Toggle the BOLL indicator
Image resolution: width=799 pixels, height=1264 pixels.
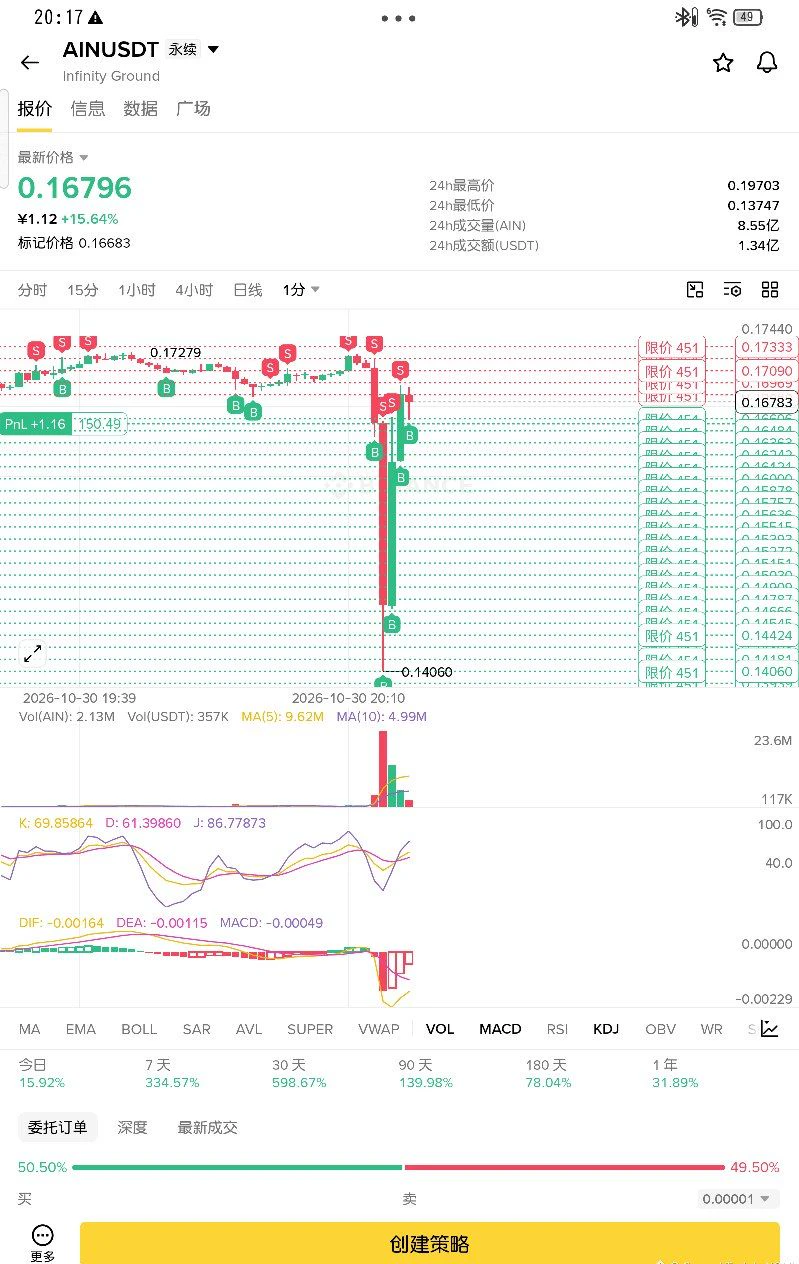pos(139,1029)
